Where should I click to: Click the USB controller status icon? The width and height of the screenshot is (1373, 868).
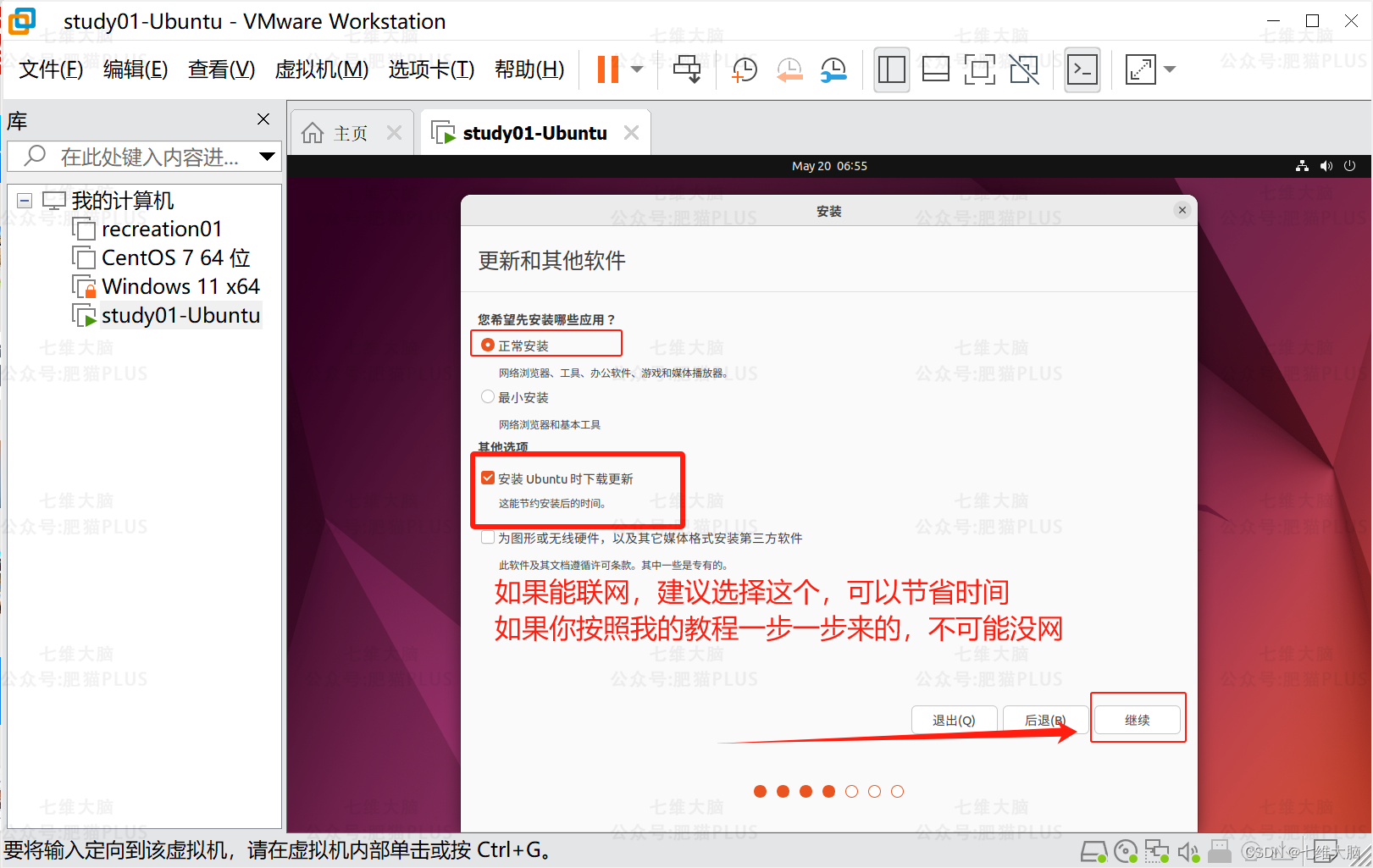coord(1220,851)
